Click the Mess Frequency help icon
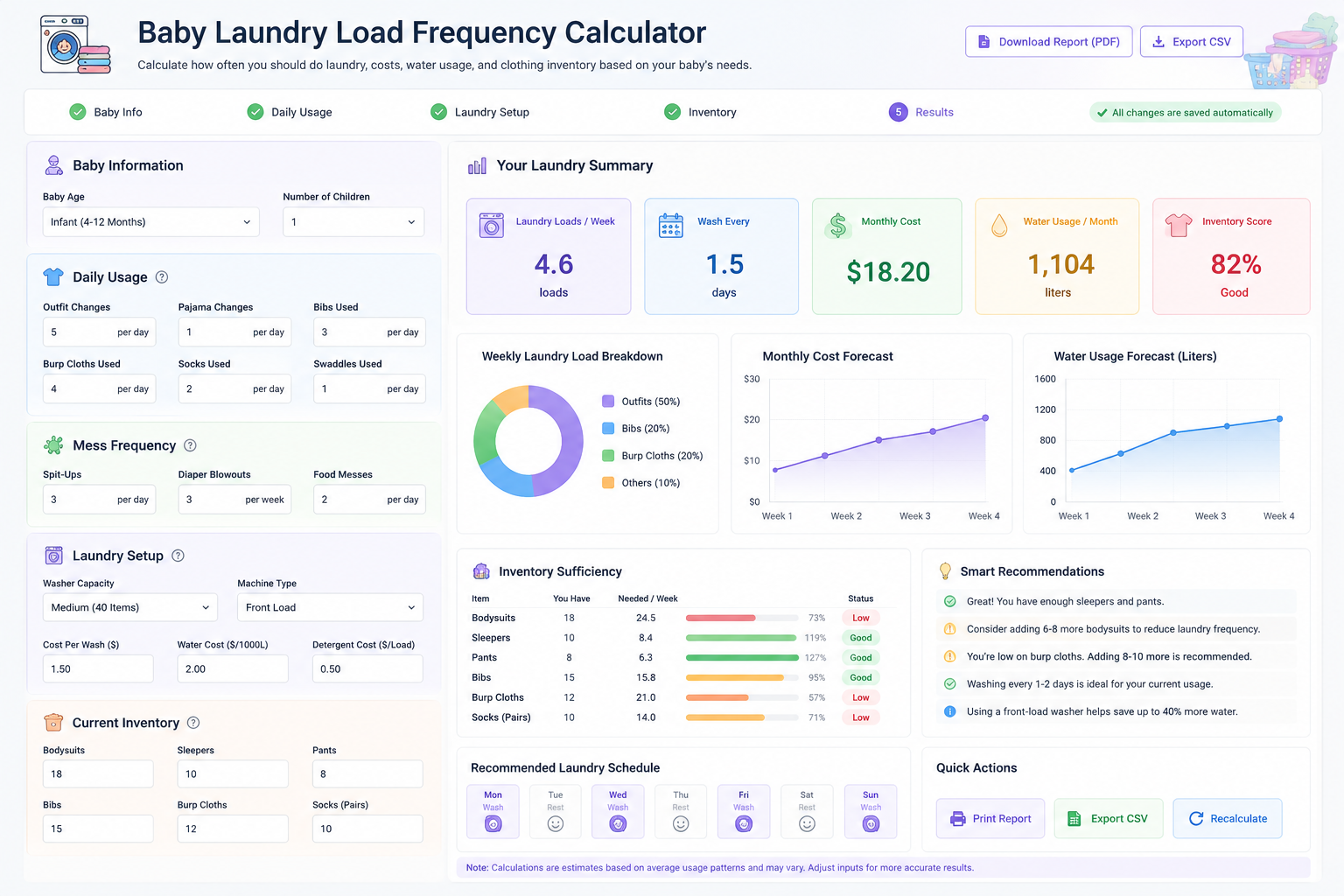The height and width of the screenshot is (896, 1344). point(190,445)
